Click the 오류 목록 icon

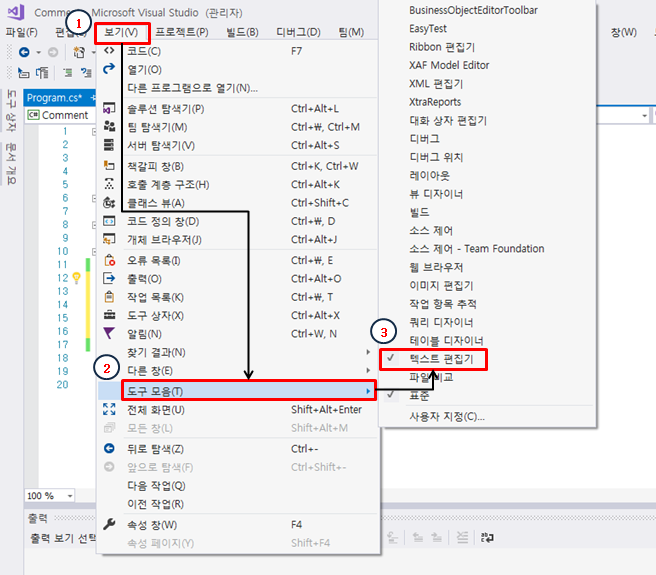pyautogui.click(x=110, y=260)
